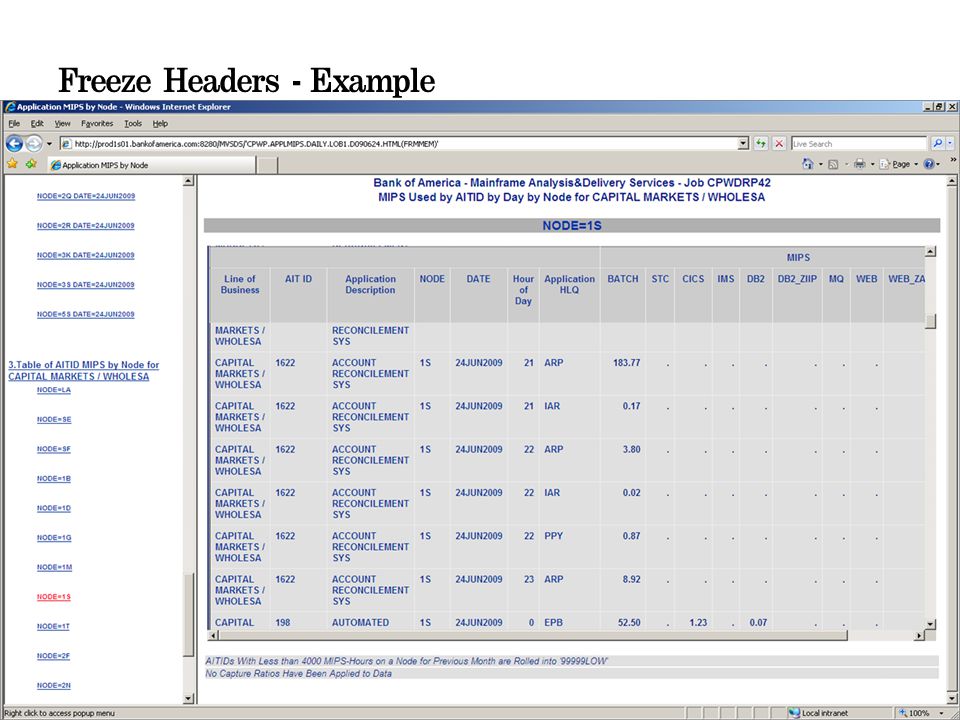Click the Refresh page icon
The height and width of the screenshot is (720, 960).
click(x=761, y=144)
